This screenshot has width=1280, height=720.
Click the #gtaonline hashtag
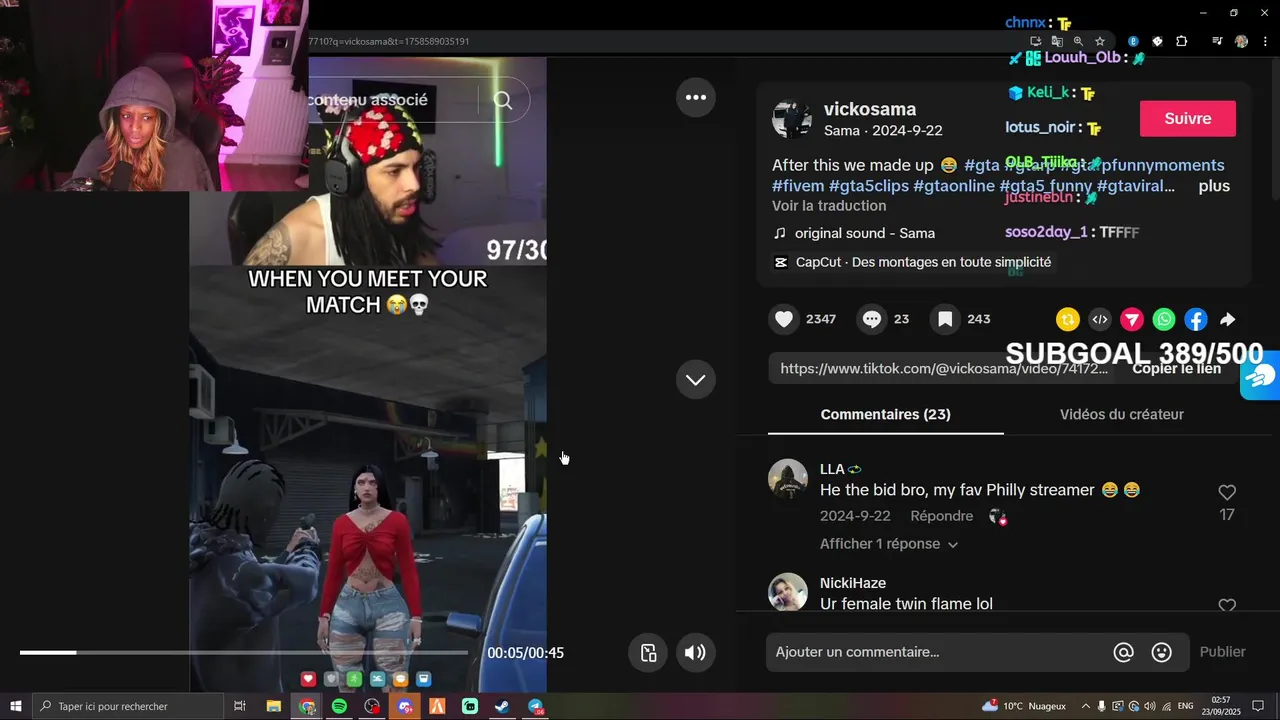point(954,186)
